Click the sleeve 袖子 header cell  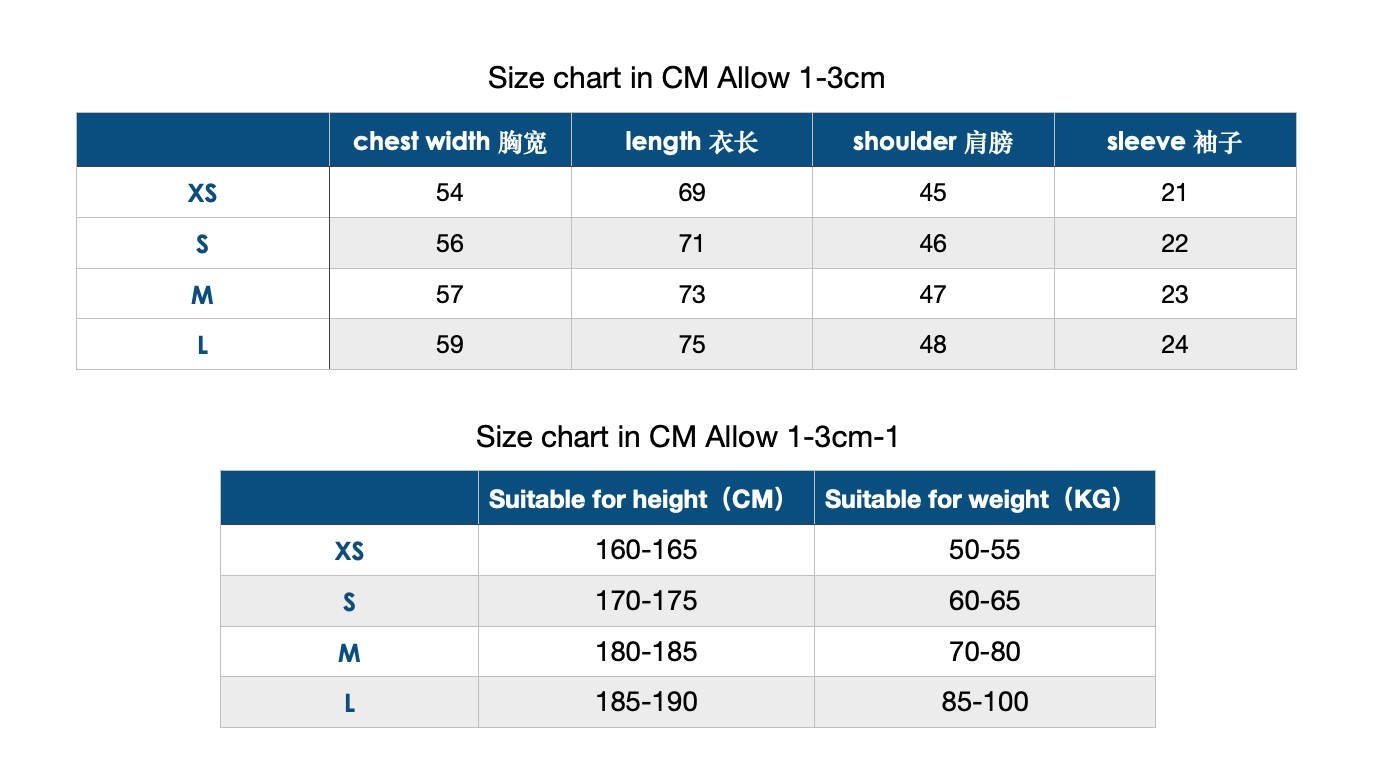click(x=1175, y=141)
